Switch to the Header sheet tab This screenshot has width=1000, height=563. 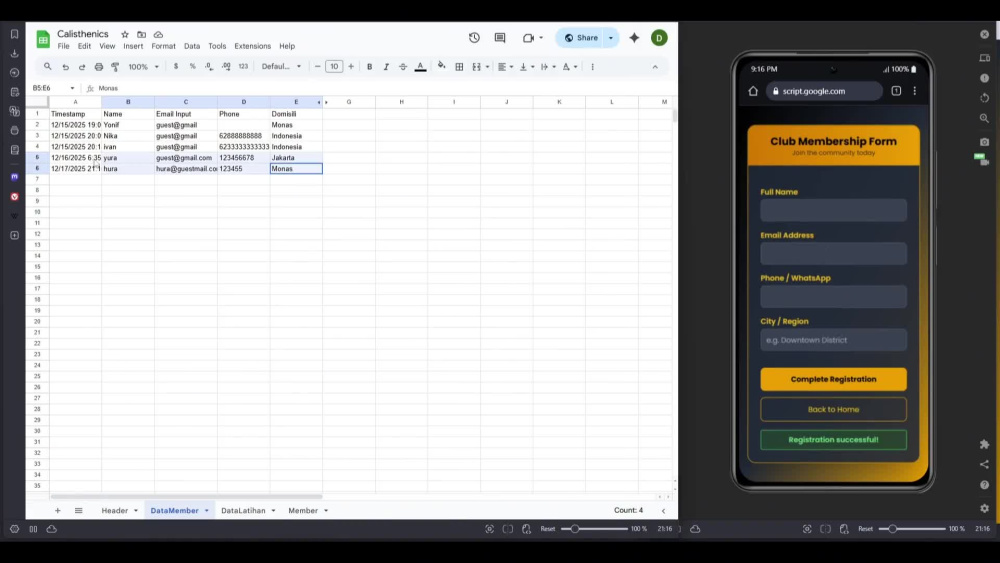(115, 511)
